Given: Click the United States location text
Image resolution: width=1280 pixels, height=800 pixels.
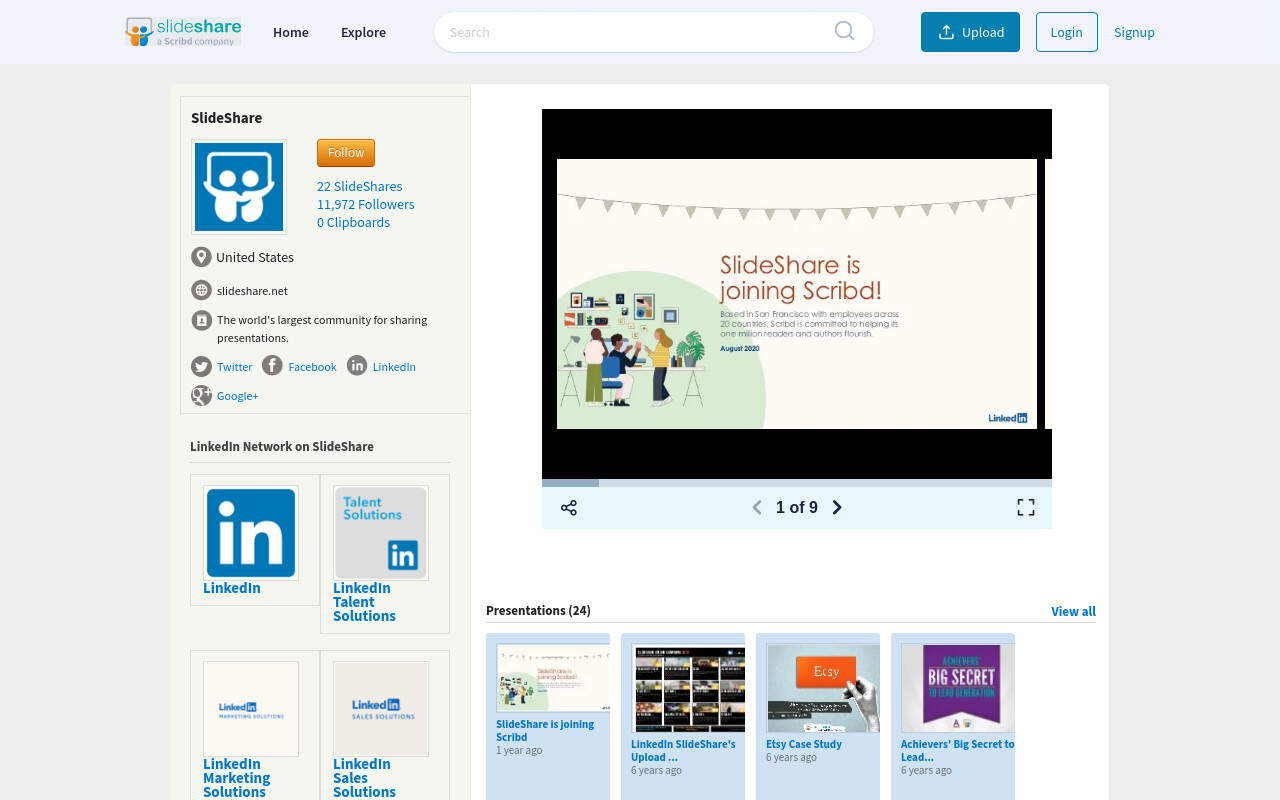Looking at the screenshot, I should pyautogui.click(x=255, y=257).
